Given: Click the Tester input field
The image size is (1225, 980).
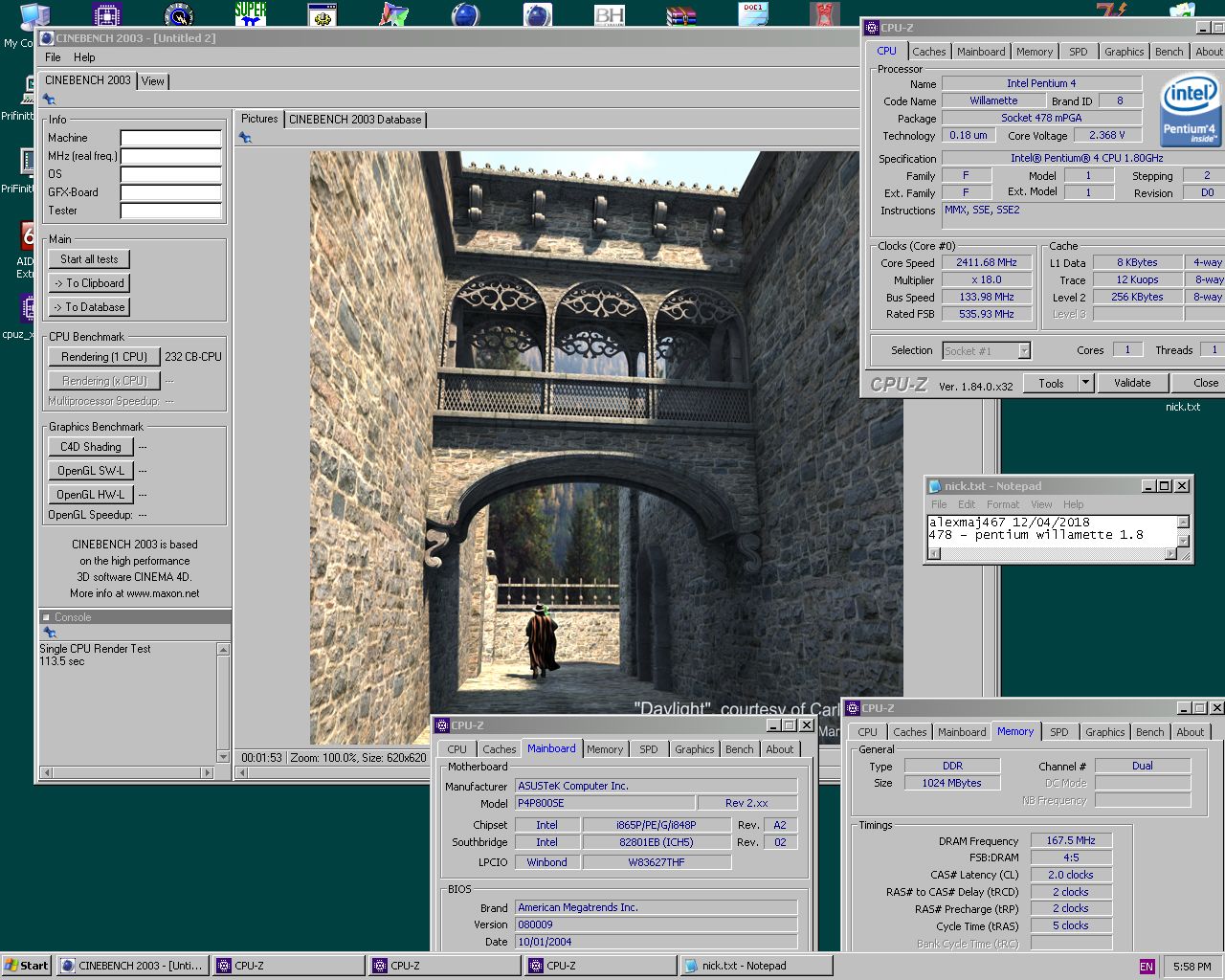Looking at the screenshot, I should click(170, 211).
